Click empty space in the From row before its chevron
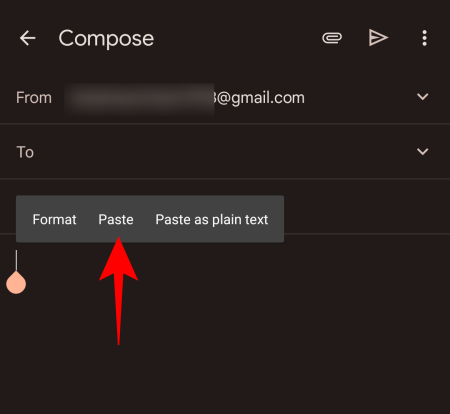The width and height of the screenshot is (450, 414). (360, 97)
